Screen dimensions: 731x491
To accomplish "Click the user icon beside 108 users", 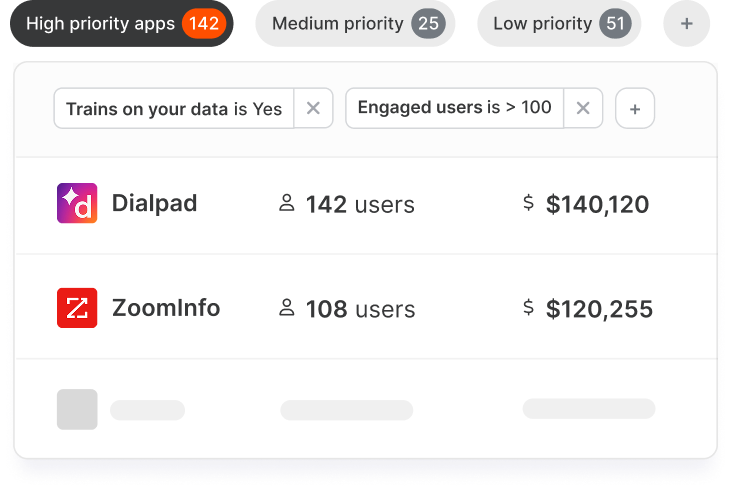I will click(287, 308).
